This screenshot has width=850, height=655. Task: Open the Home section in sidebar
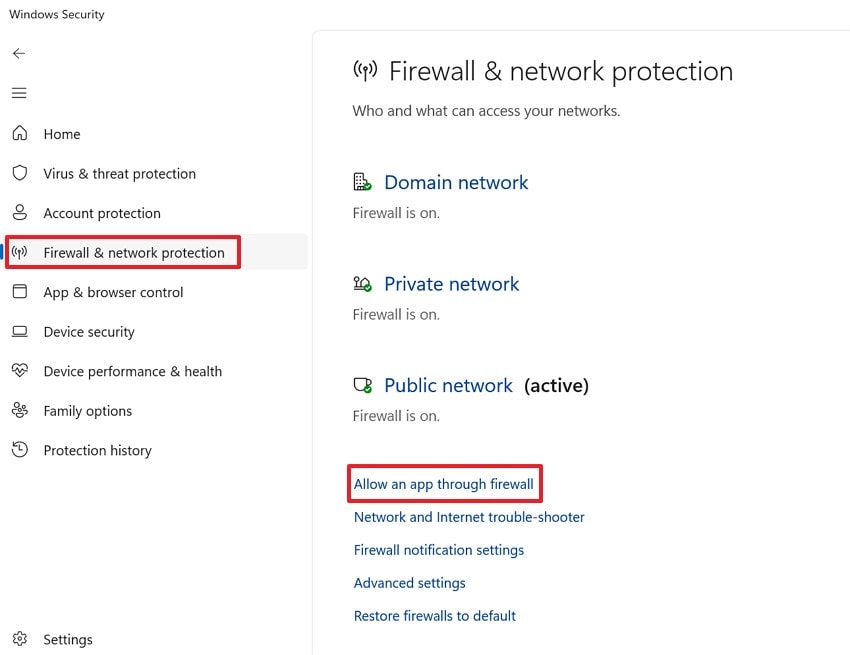(x=61, y=133)
